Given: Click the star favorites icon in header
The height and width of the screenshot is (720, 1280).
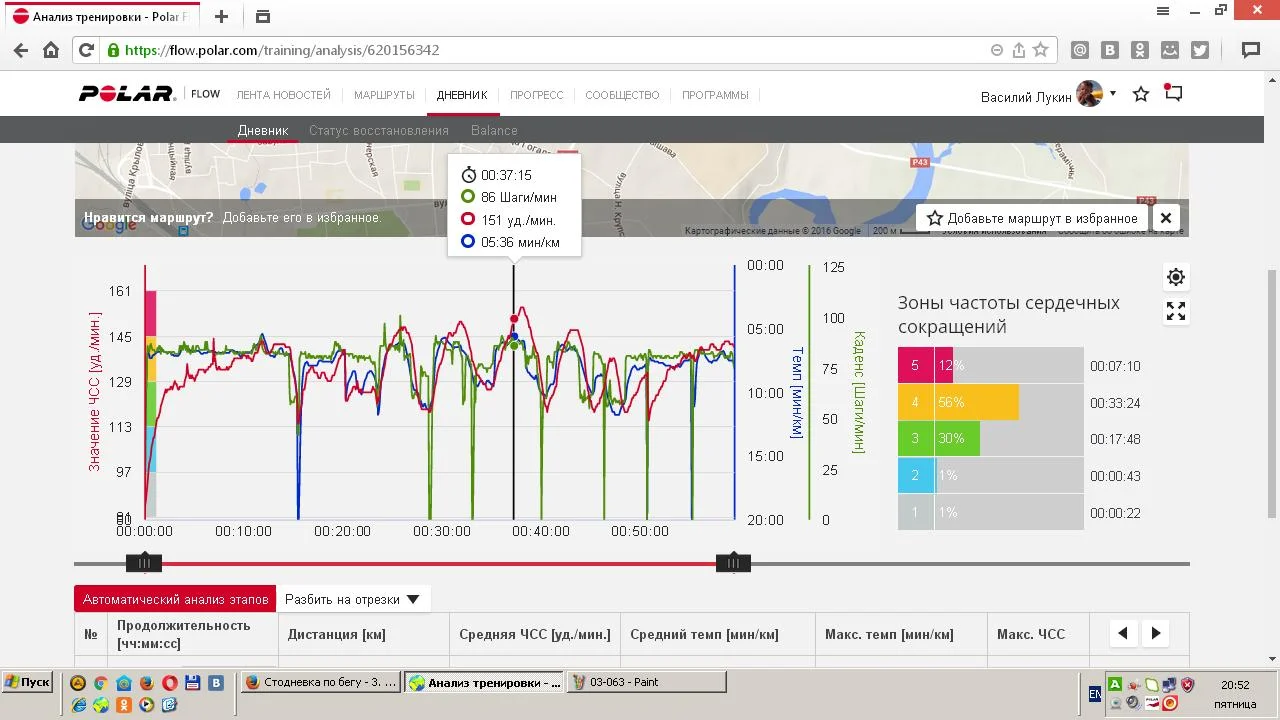Looking at the screenshot, I should [x=1141, y=94].
